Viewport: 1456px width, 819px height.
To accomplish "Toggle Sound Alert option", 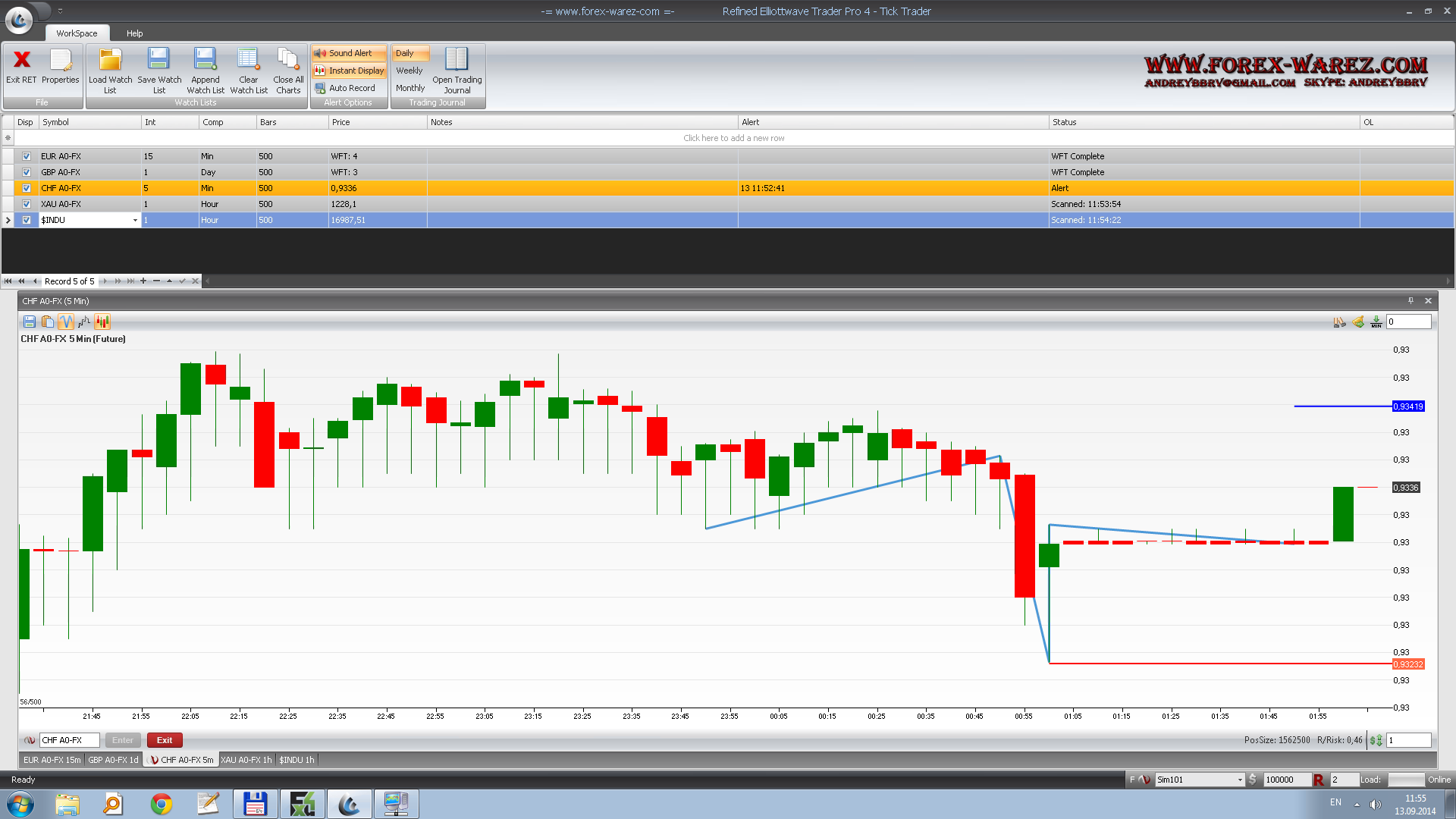I will (349, 53).
